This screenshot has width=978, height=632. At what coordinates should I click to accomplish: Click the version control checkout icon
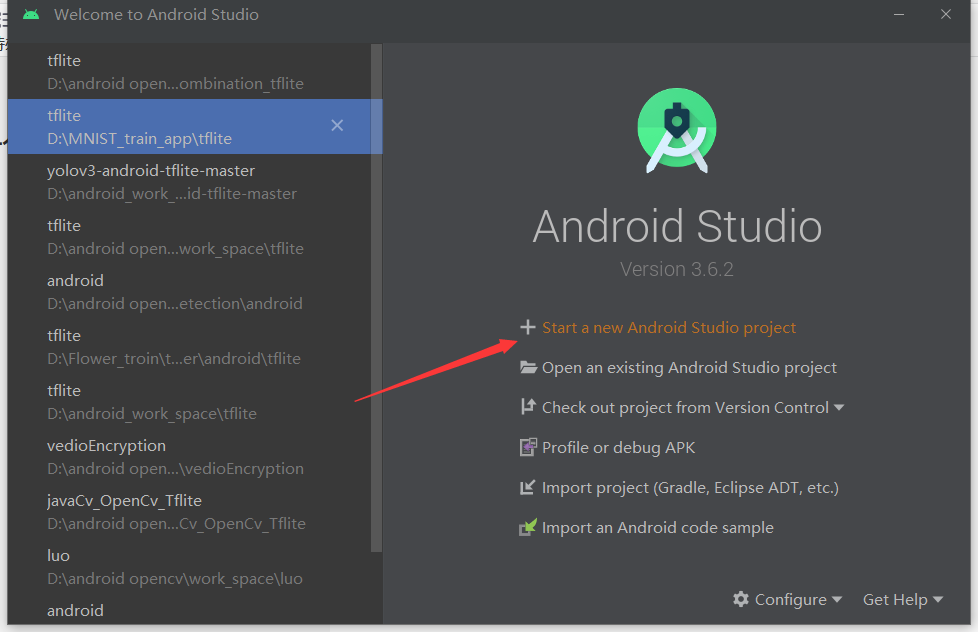[x=528, y=407]
